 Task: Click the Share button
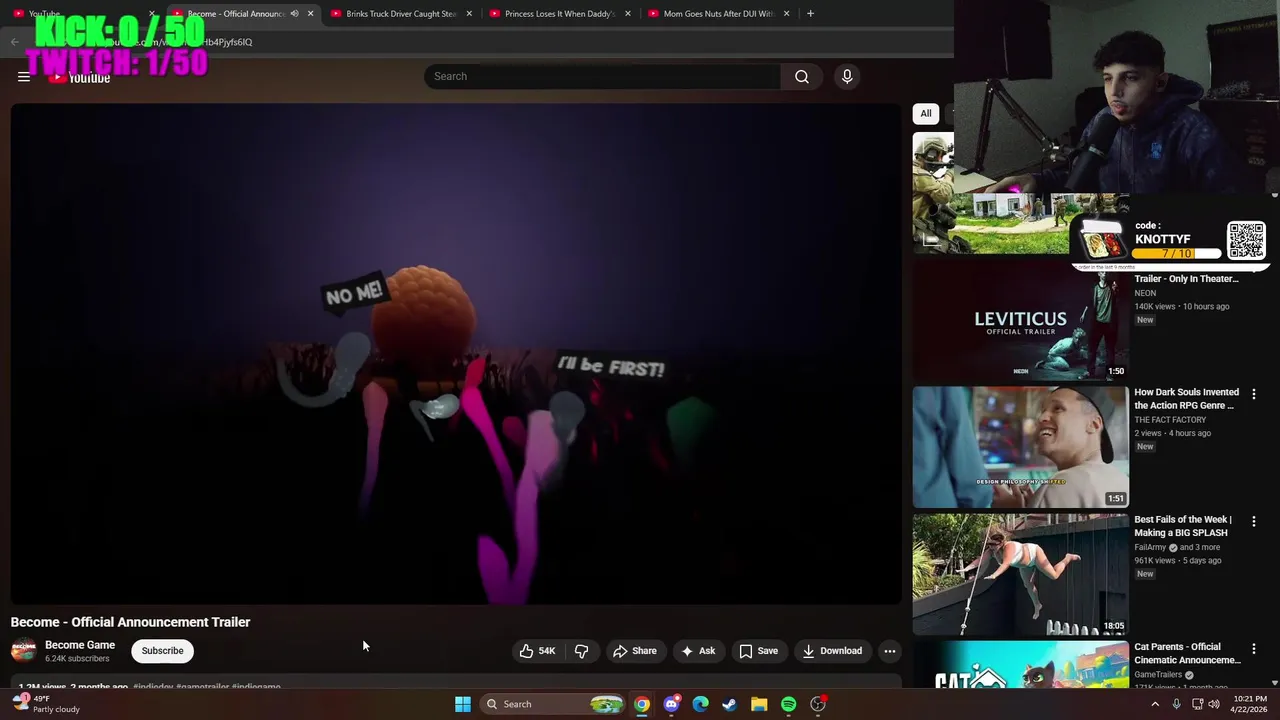coord(634,651)
